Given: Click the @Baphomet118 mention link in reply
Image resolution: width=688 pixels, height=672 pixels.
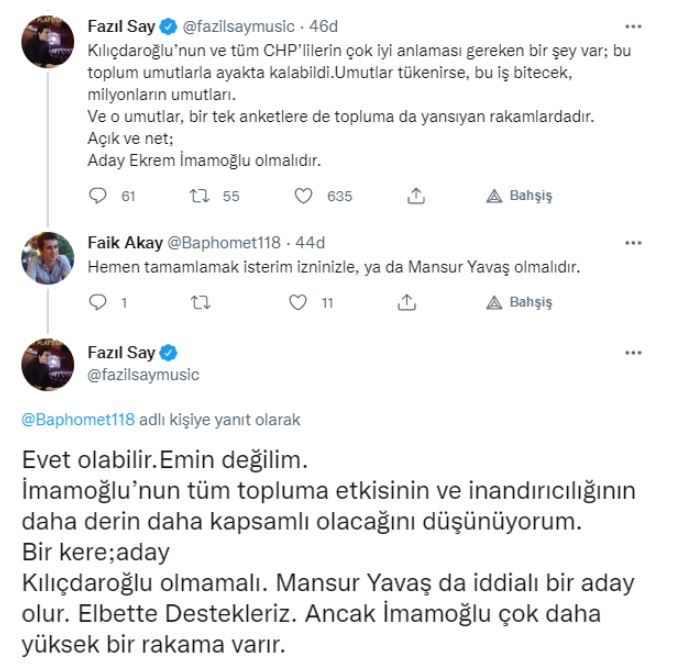Looking at the screenshot, I should click(x=62, y=420).
